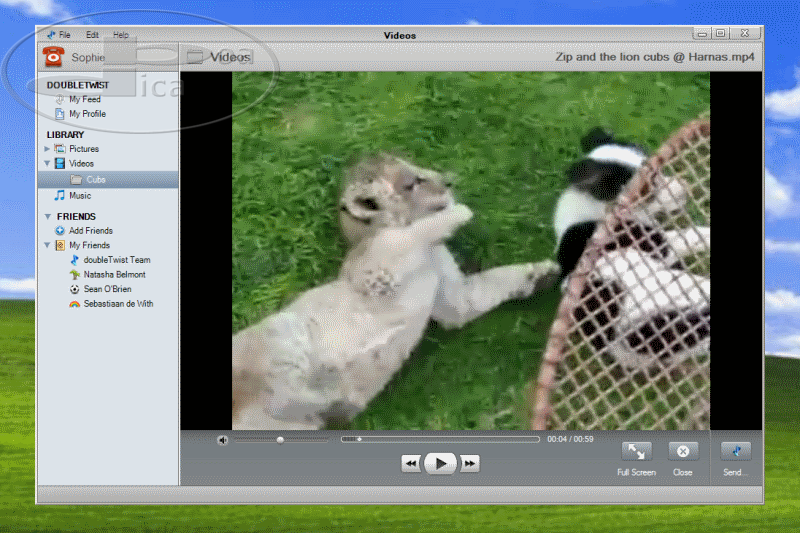Open the Help menu

(x=121, y=35)
